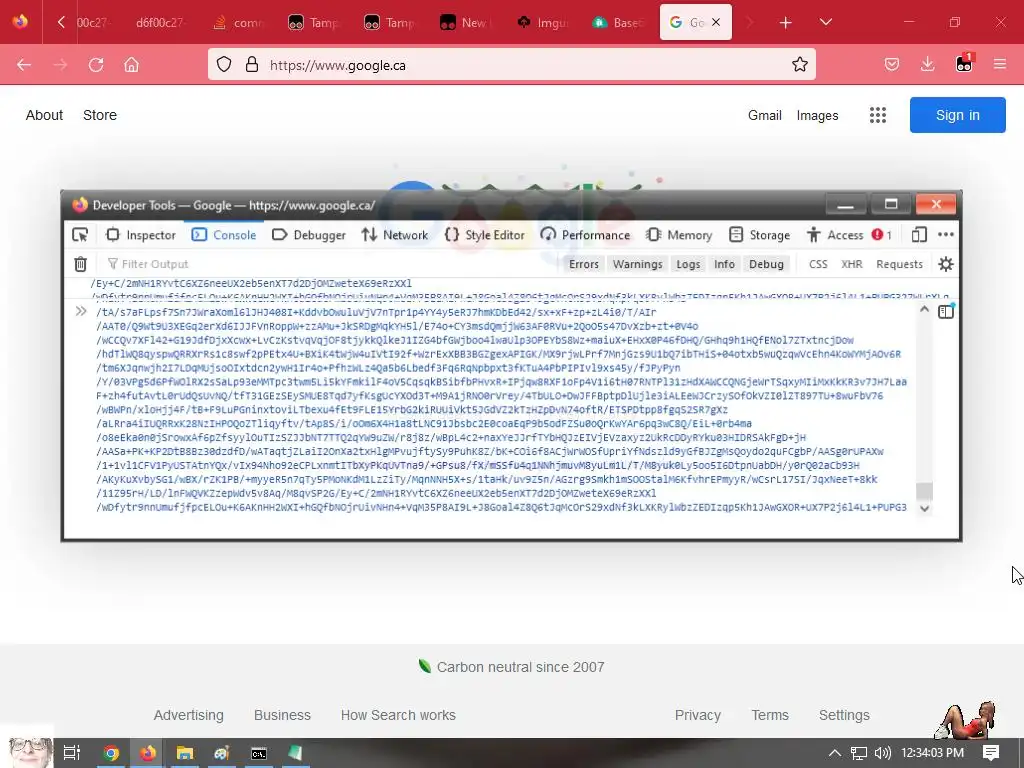Toggle the CSS filter
The width and height of the screenshot is (1024, 768).
[x=818, y=264]
